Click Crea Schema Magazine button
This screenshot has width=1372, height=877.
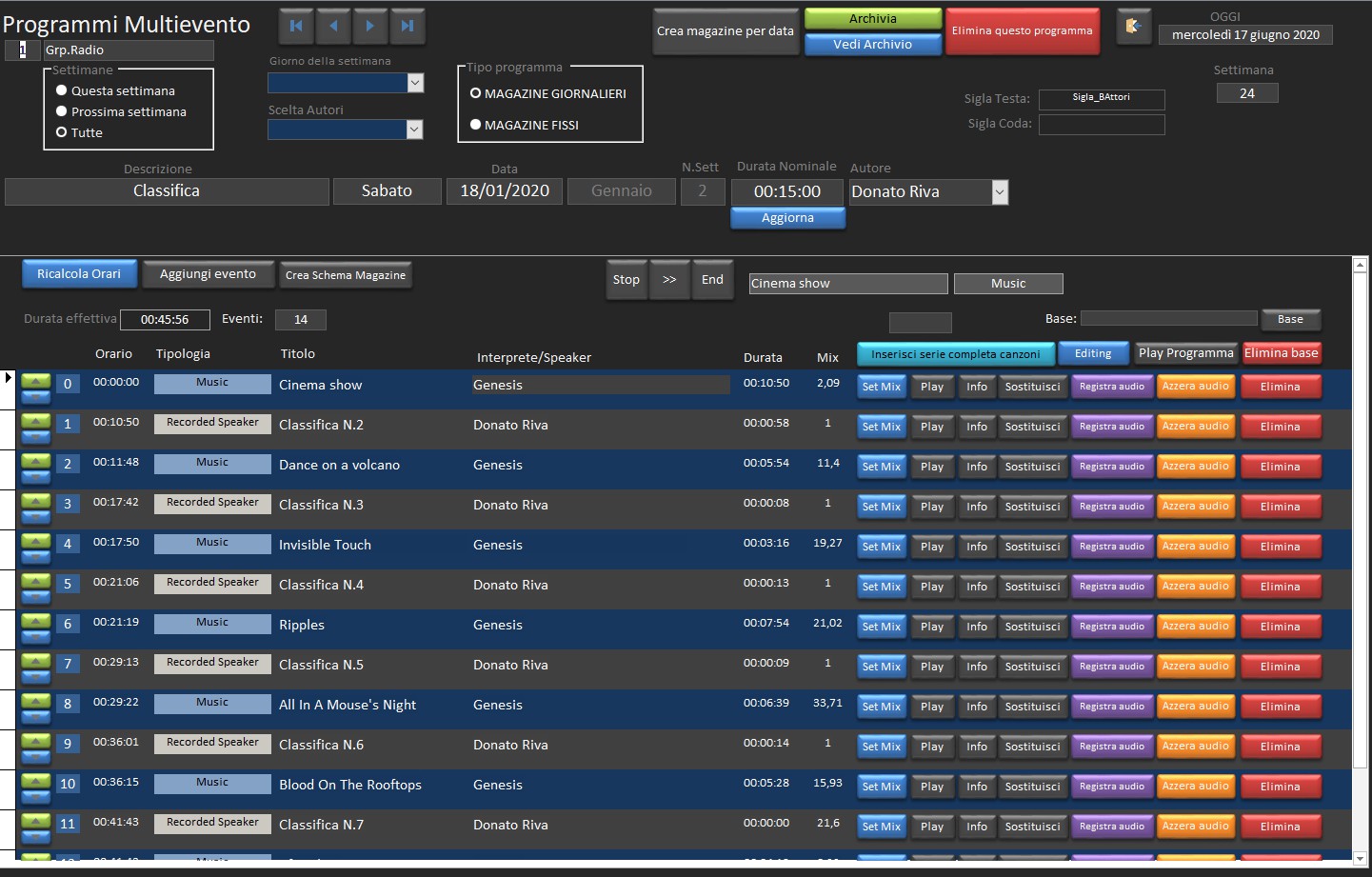click(346, 274)
